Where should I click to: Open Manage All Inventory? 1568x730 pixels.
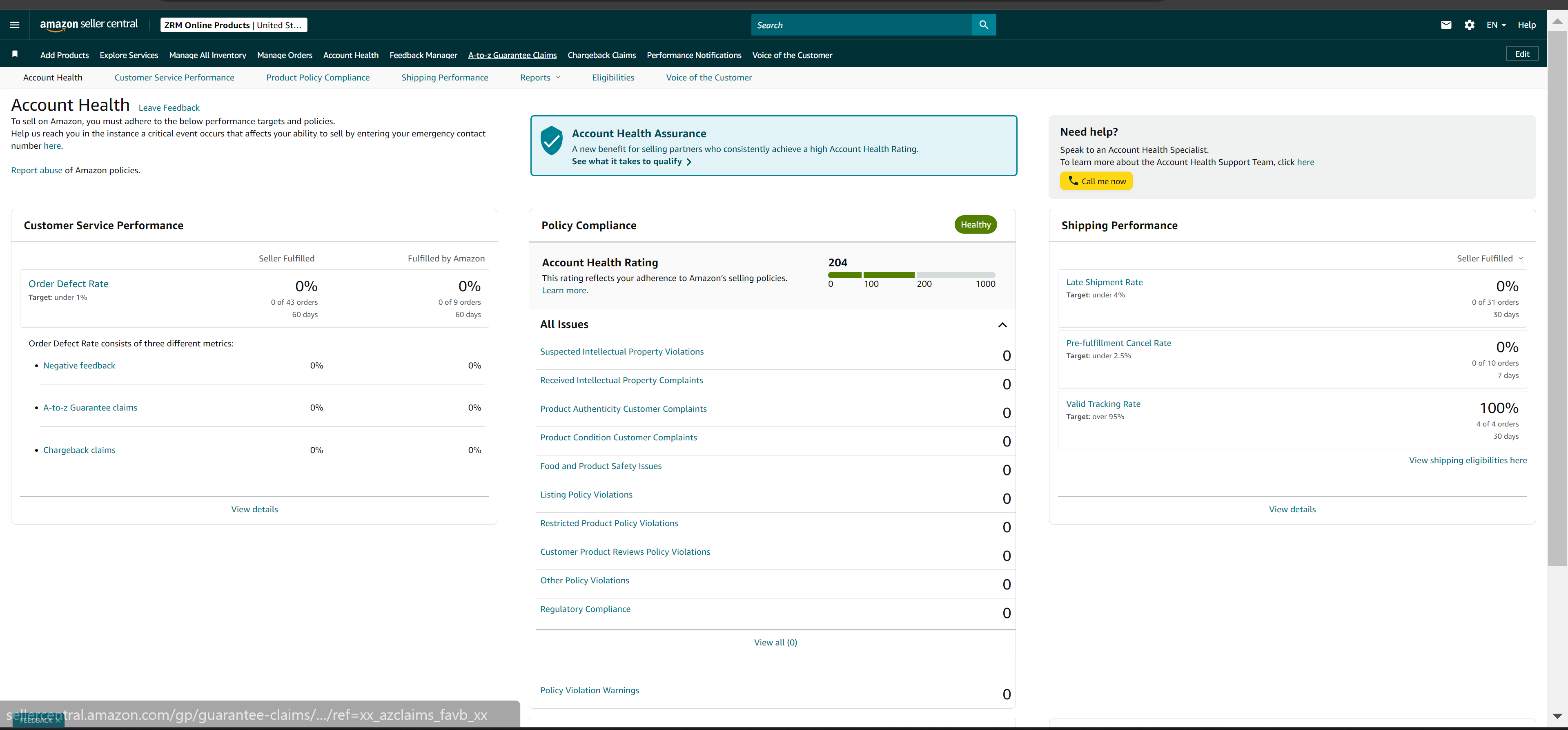[x=207, y=55]
